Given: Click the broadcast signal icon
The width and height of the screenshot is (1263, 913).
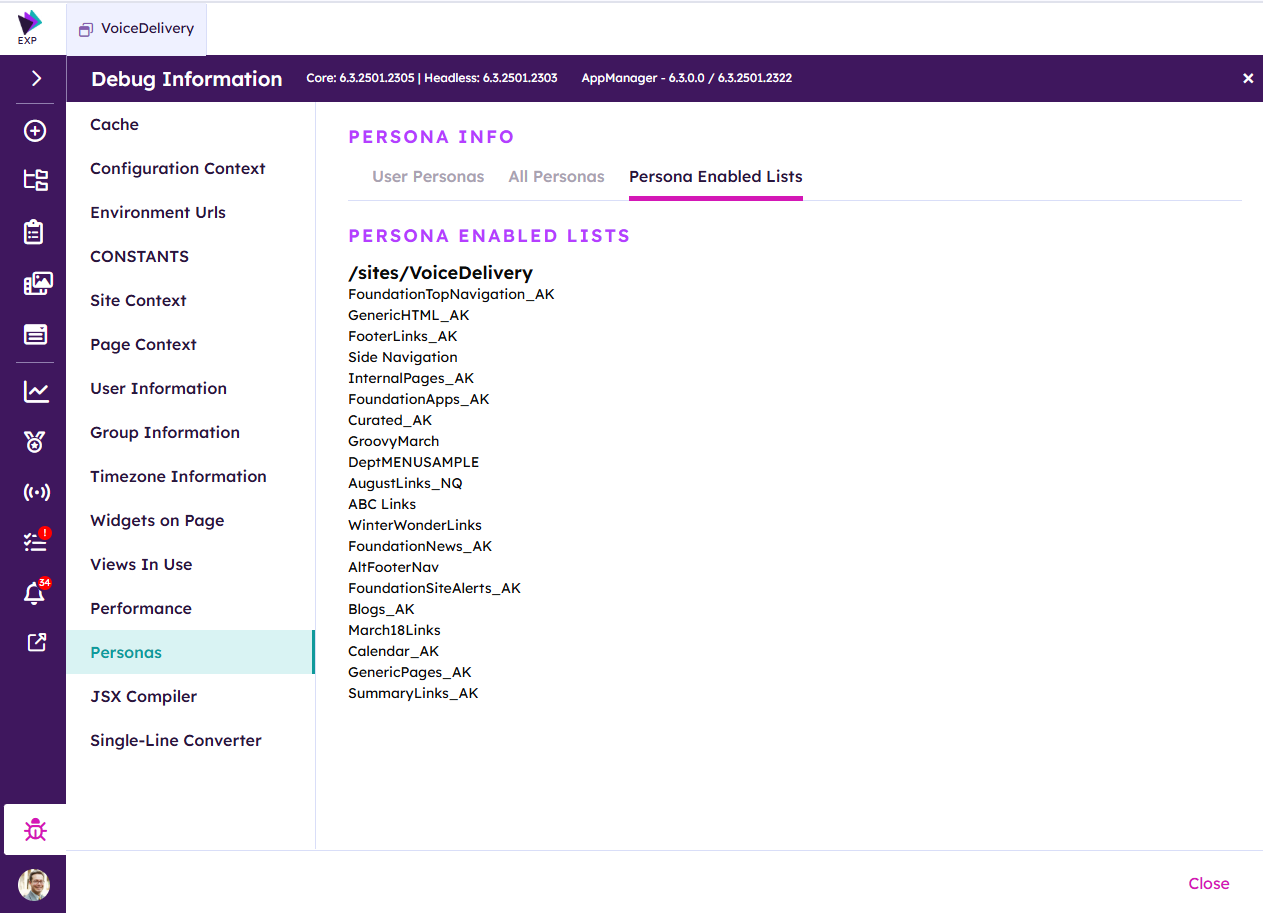Looking at the screenshot, I should click(36, 492).
